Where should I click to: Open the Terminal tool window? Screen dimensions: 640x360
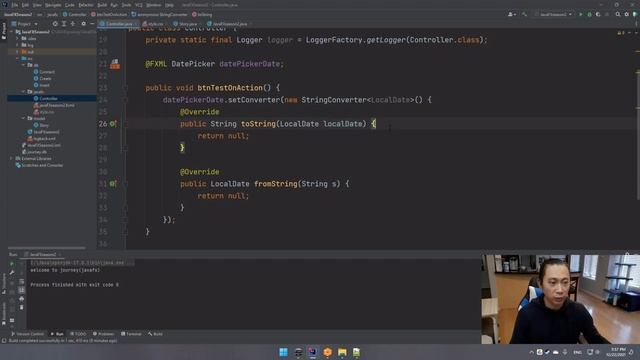[x=131, y=334]
